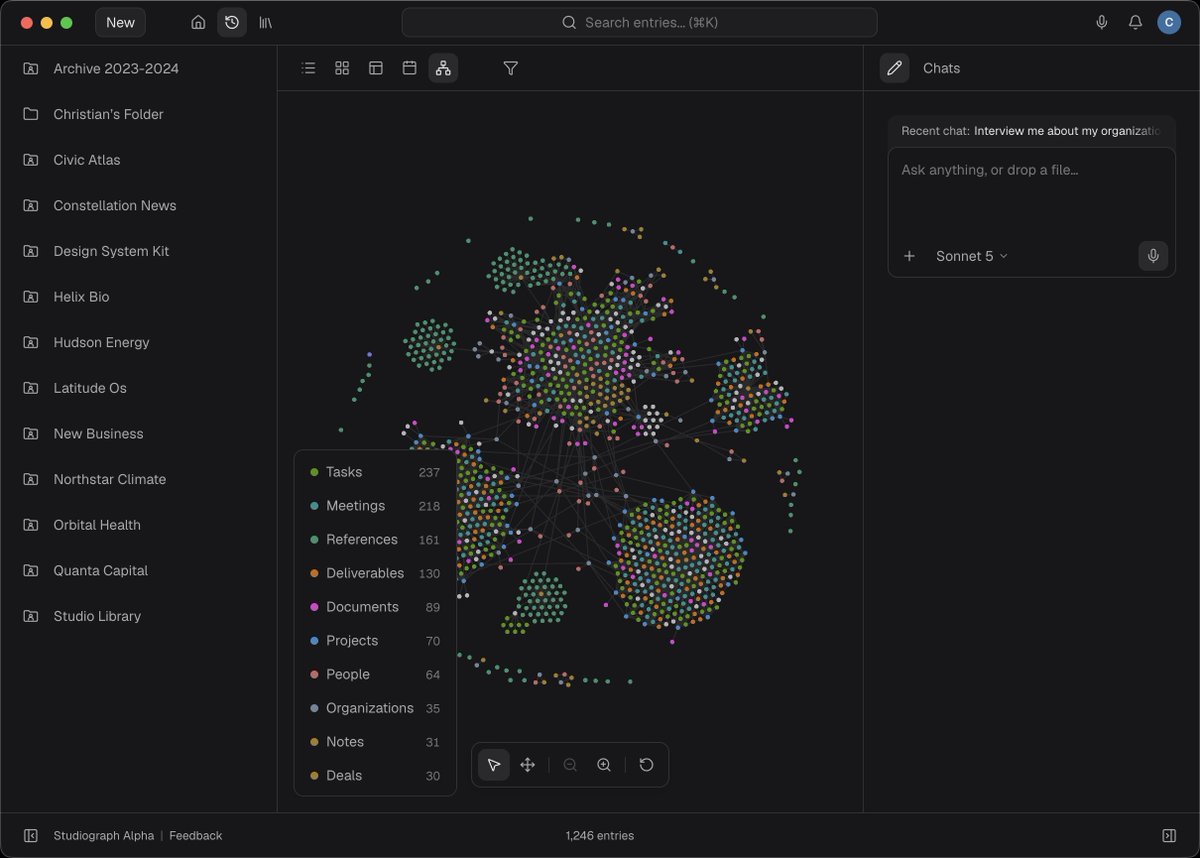Reset the graph view icon

(x=646, y=765)
